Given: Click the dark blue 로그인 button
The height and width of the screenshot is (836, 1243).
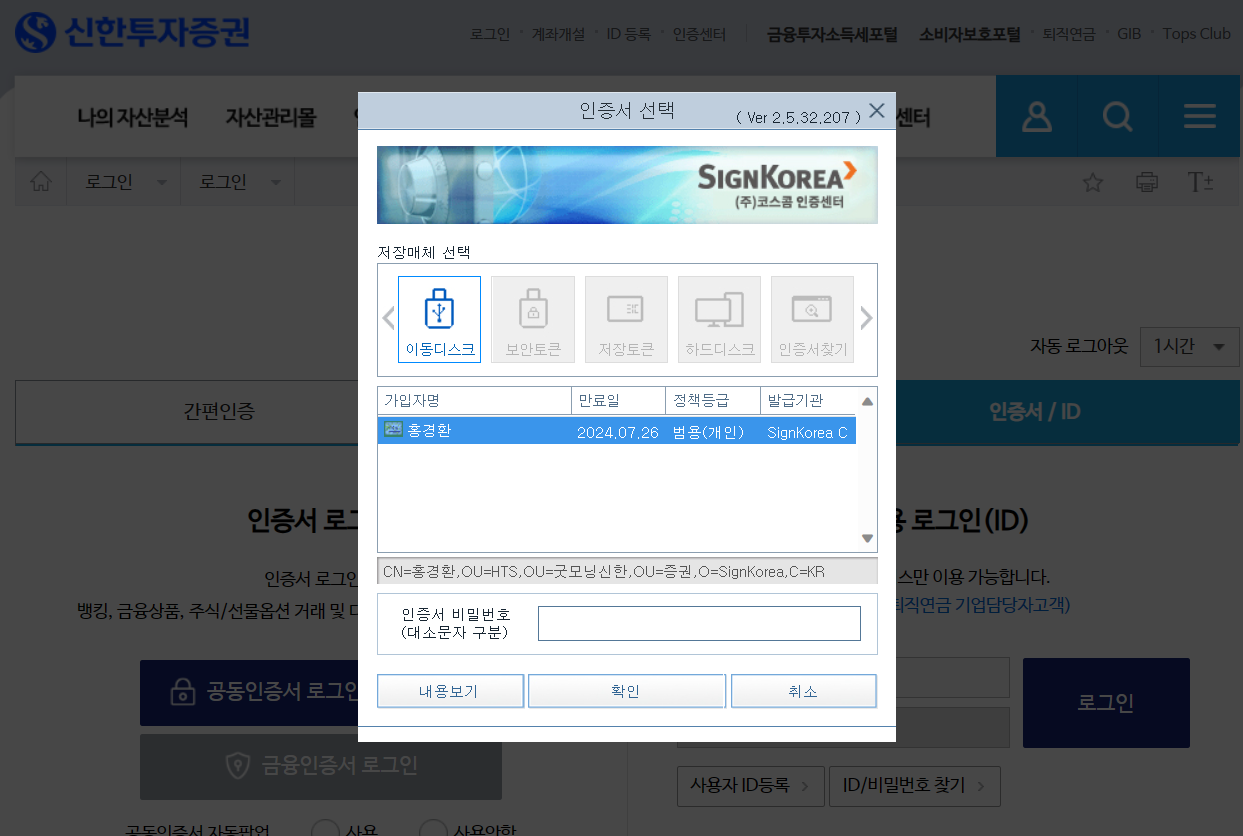Looking at the screenshot, I should (x=1106, y=703).
